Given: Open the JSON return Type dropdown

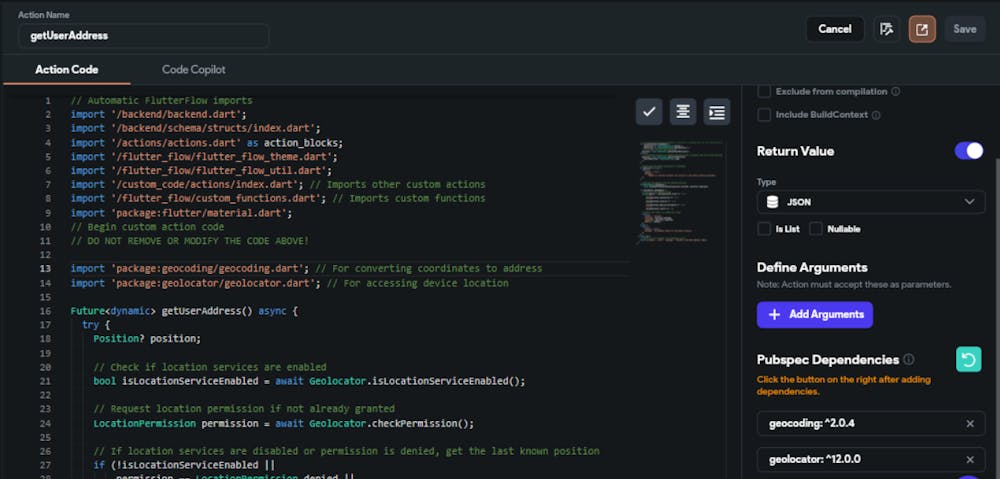Looking at the screenshot, I should (870, 202).
